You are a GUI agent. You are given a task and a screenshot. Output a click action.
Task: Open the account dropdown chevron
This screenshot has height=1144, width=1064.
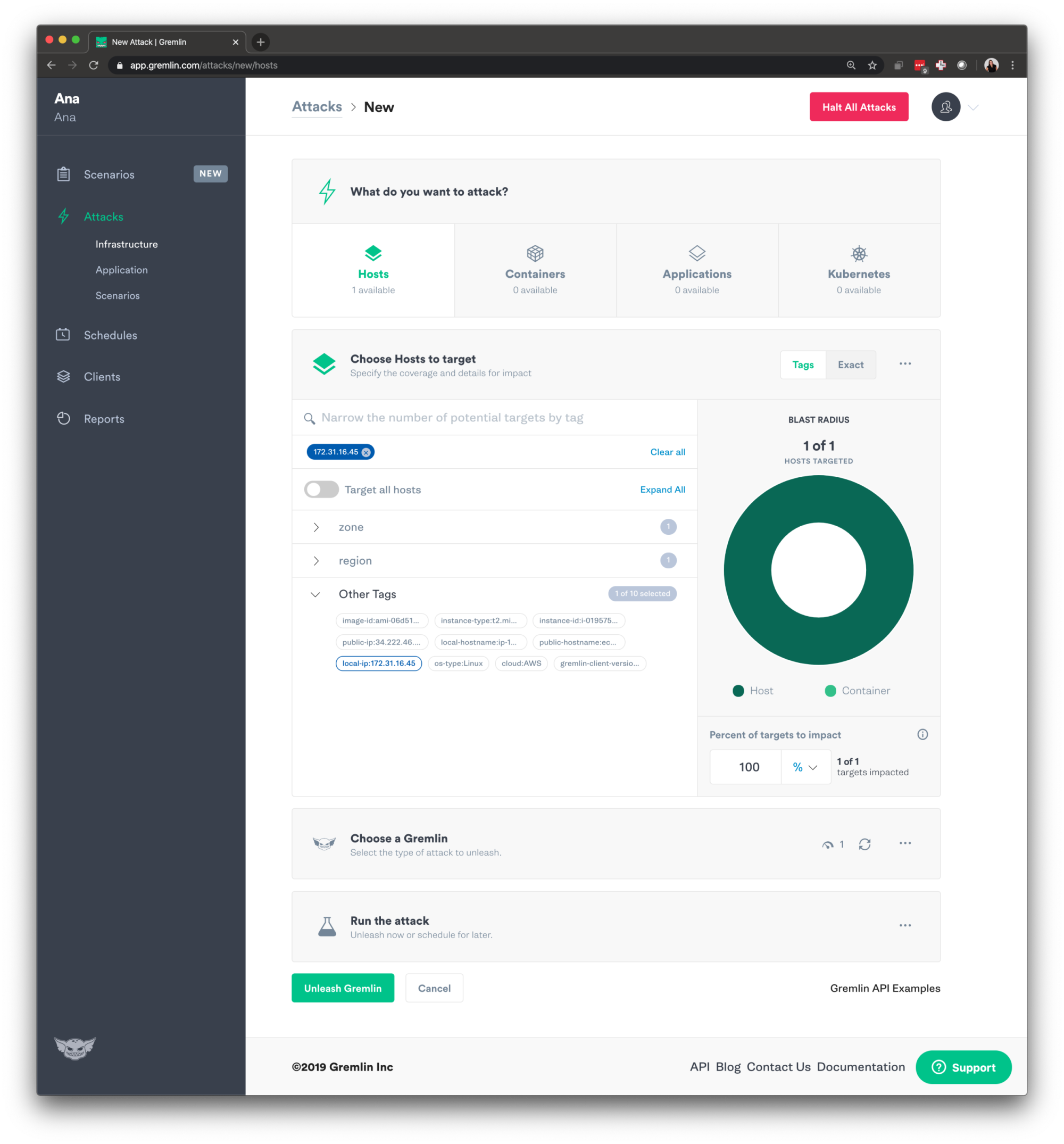coord(973,107)
